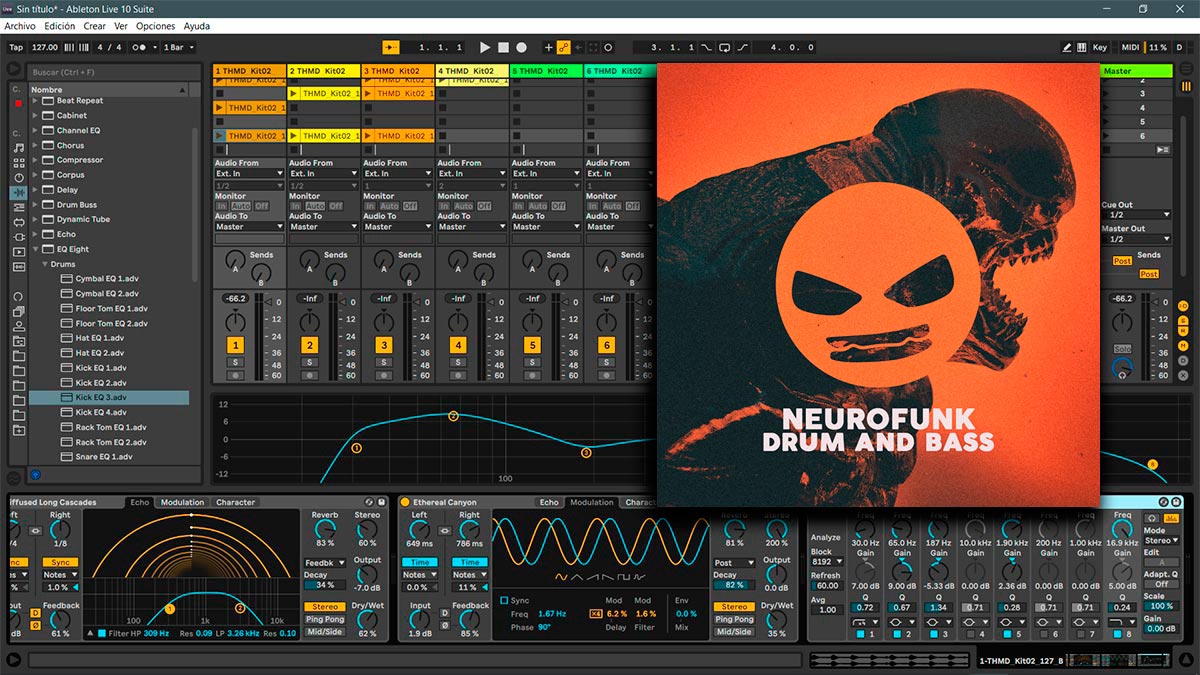The image size is (1200, 675).
Task: Open the Edición menu
Action: (59, 26)
